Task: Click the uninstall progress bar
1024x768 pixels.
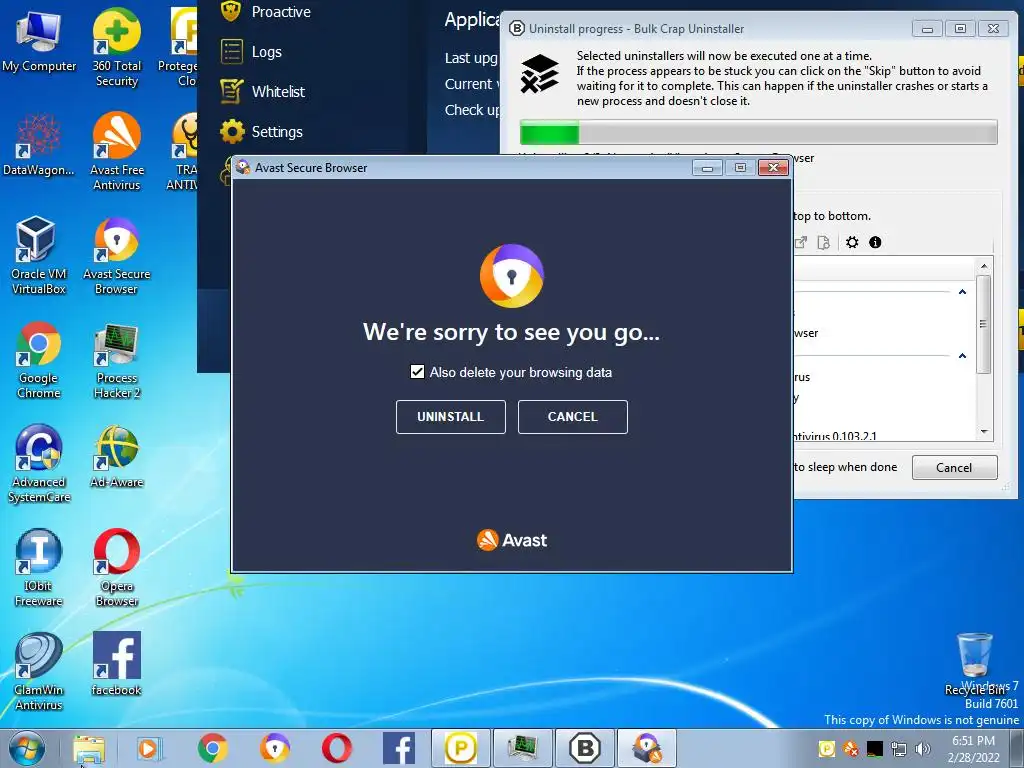Action: [x=758, y=133]
